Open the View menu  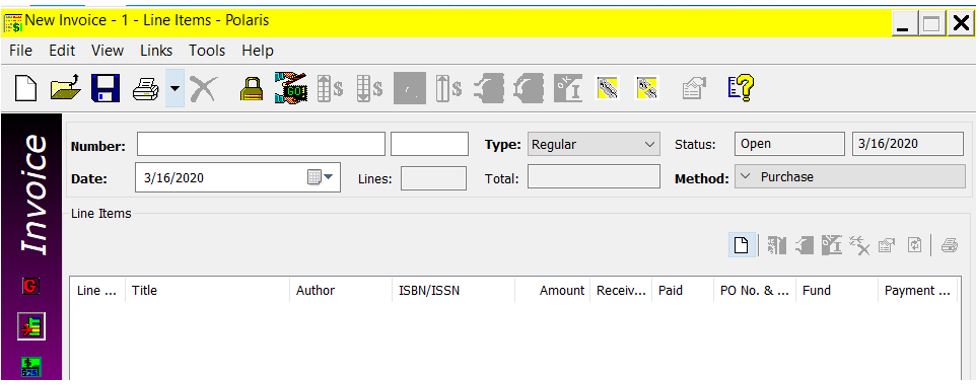click(108, 51)
